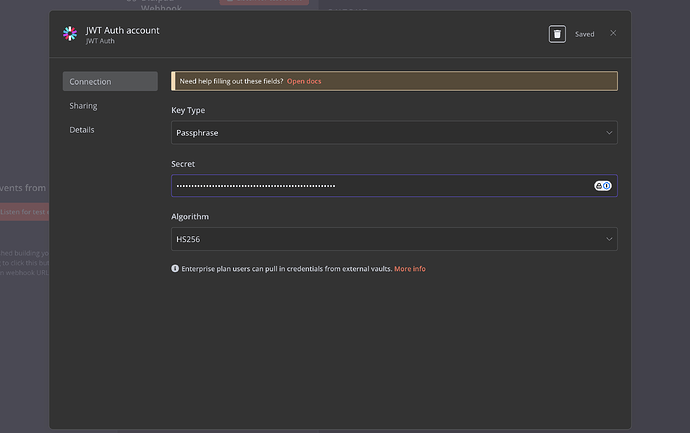Viewport: 690px width, 433px height.
Task: Switch to the Sharing tab
Action: [83, 106]
